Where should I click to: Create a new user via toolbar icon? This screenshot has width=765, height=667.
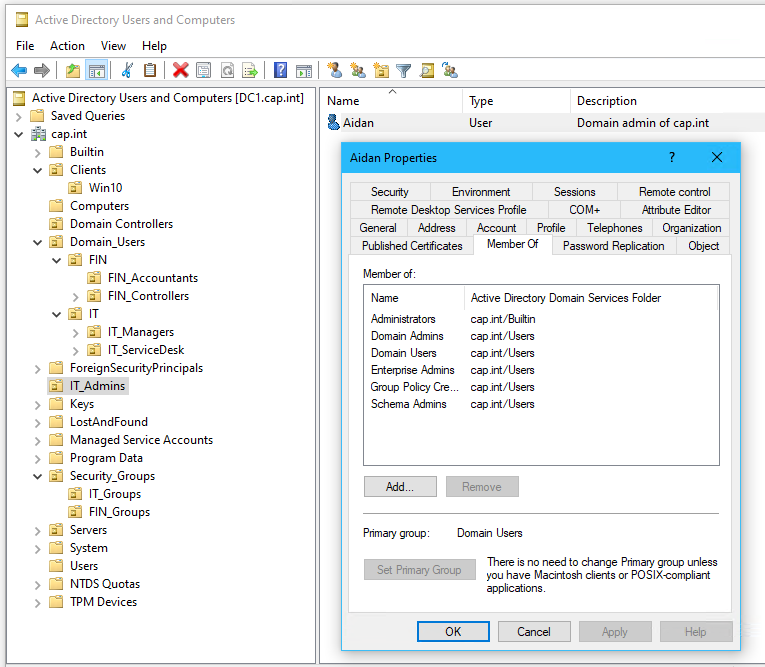(335, 71)
